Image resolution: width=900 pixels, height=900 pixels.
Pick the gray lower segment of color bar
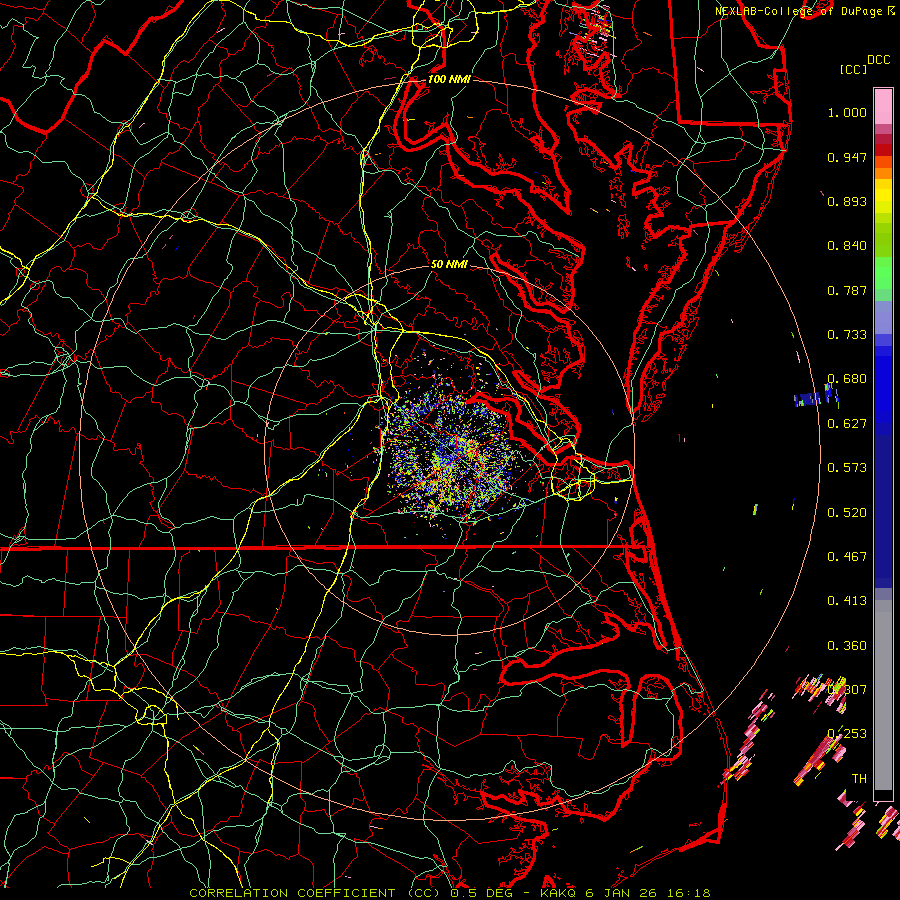[883, 695]
